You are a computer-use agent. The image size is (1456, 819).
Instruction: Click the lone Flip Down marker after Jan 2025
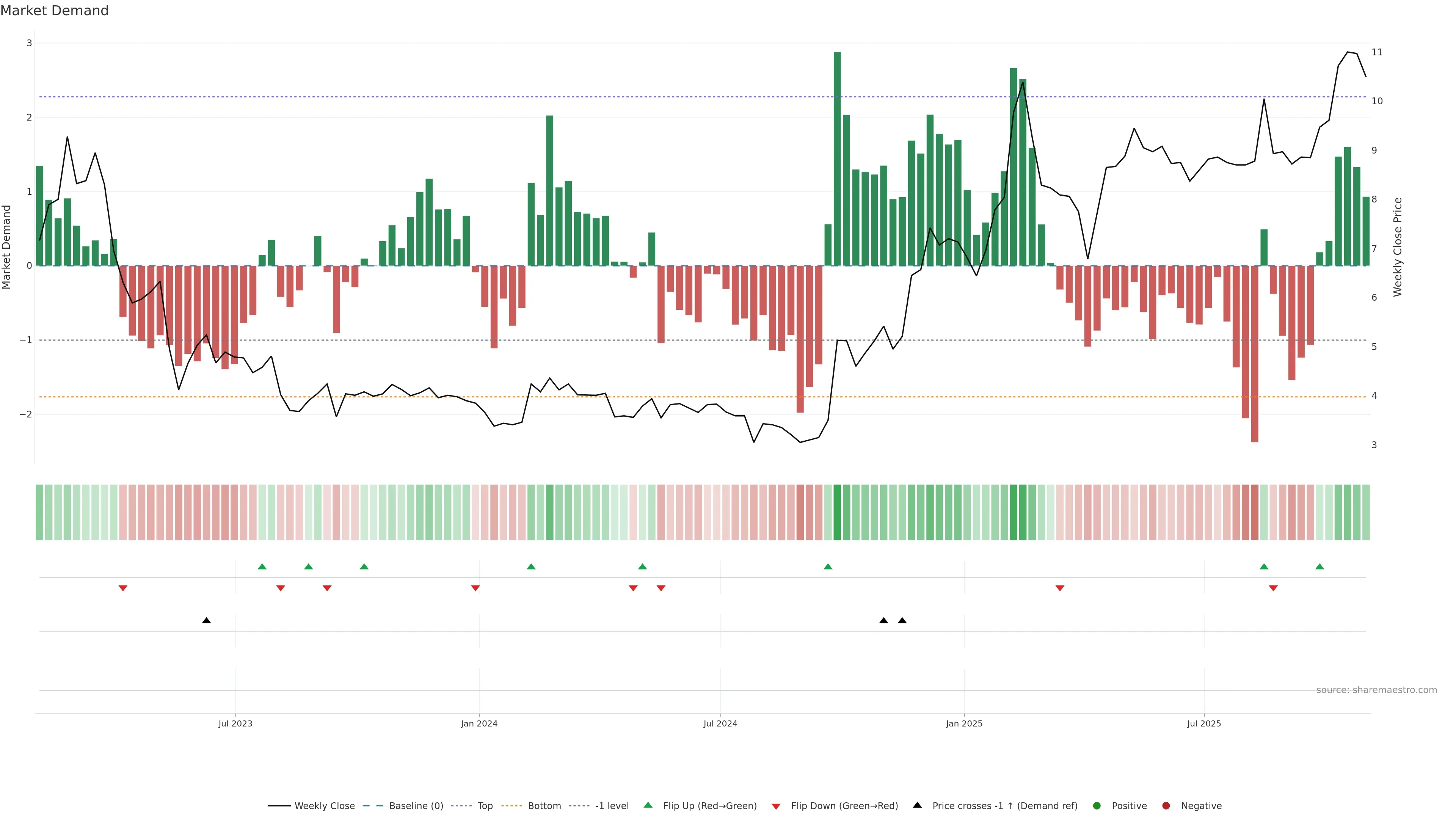pyautogui.click(x=1060, y=588)
